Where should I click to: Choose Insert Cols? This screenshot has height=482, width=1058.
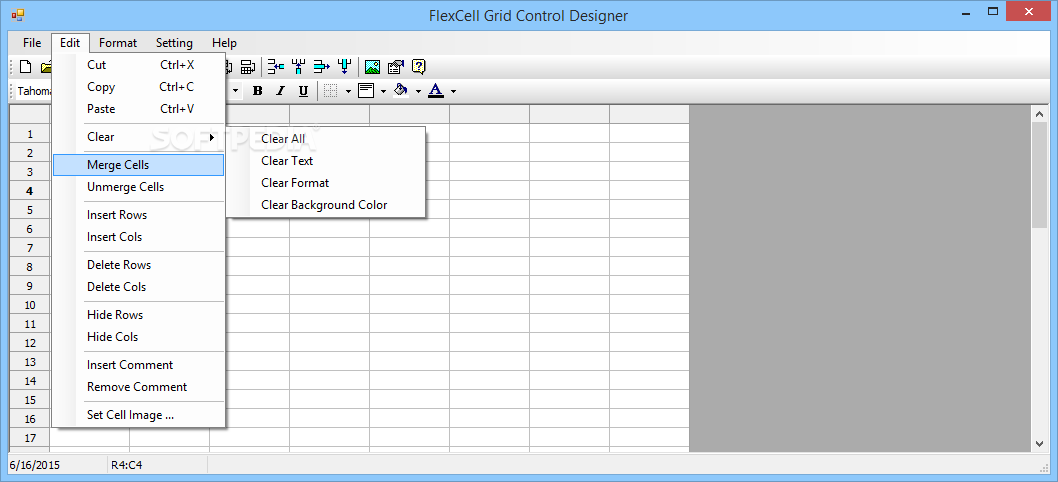tap(138, 237)
